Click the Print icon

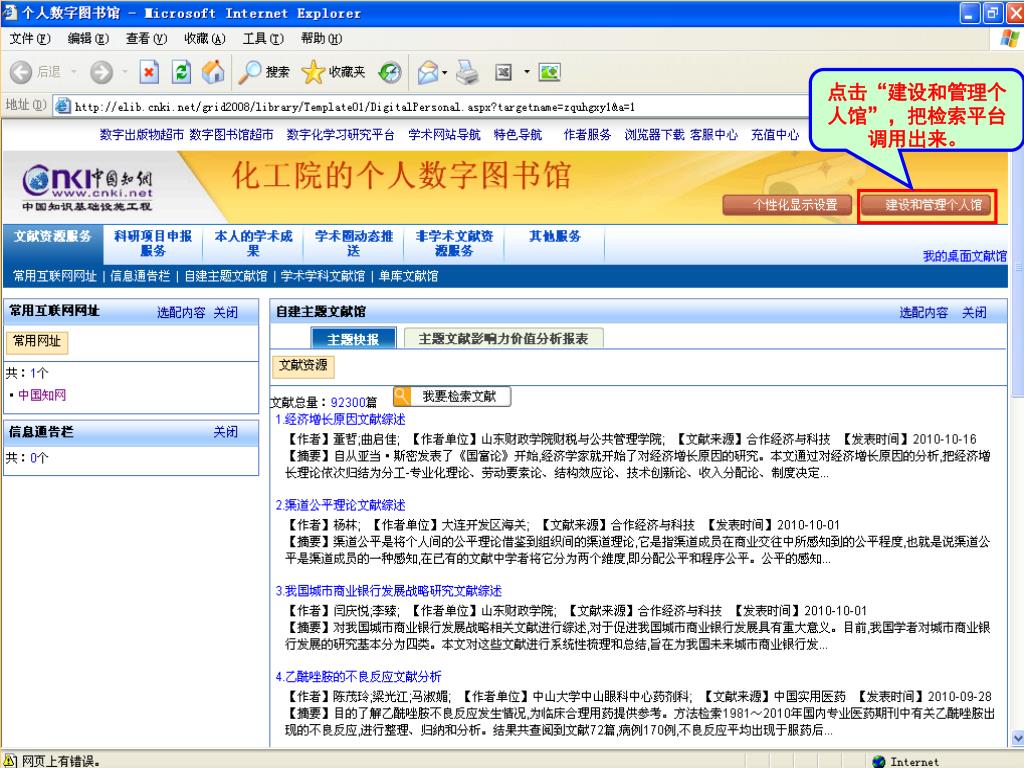click(467, 72)
